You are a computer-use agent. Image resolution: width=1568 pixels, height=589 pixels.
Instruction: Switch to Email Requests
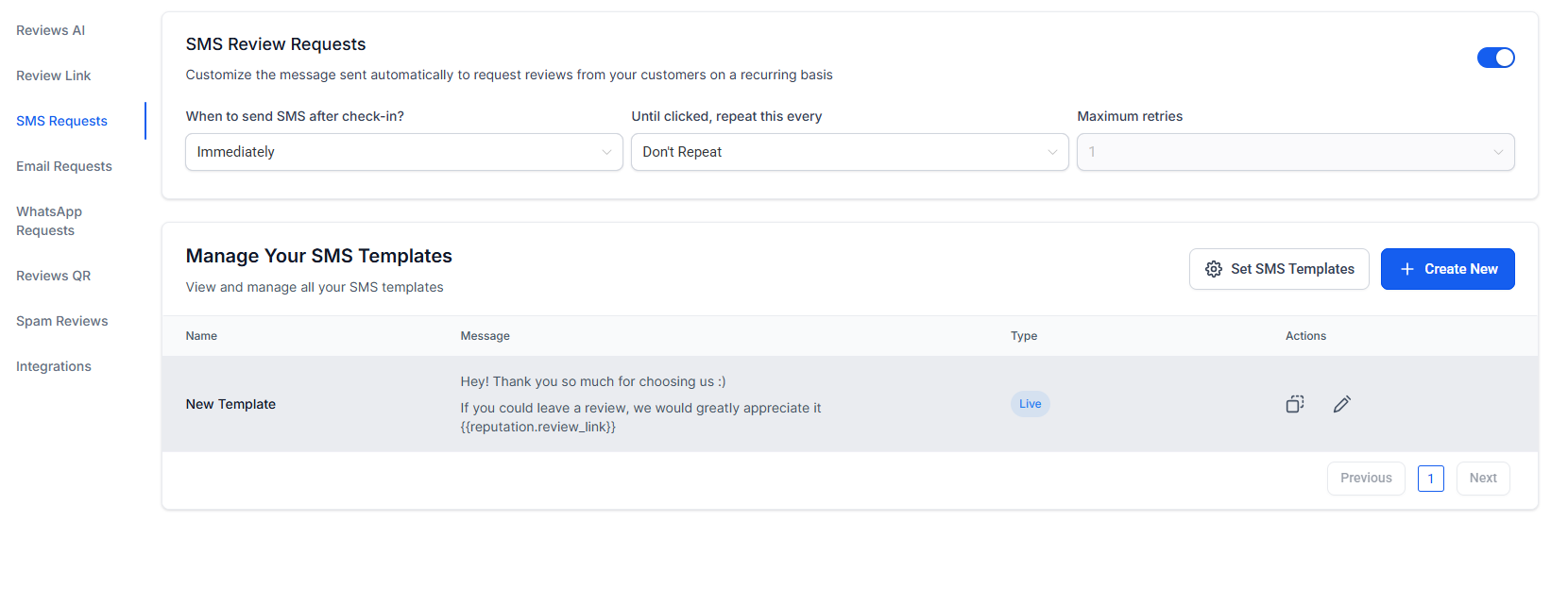[64, 166]
